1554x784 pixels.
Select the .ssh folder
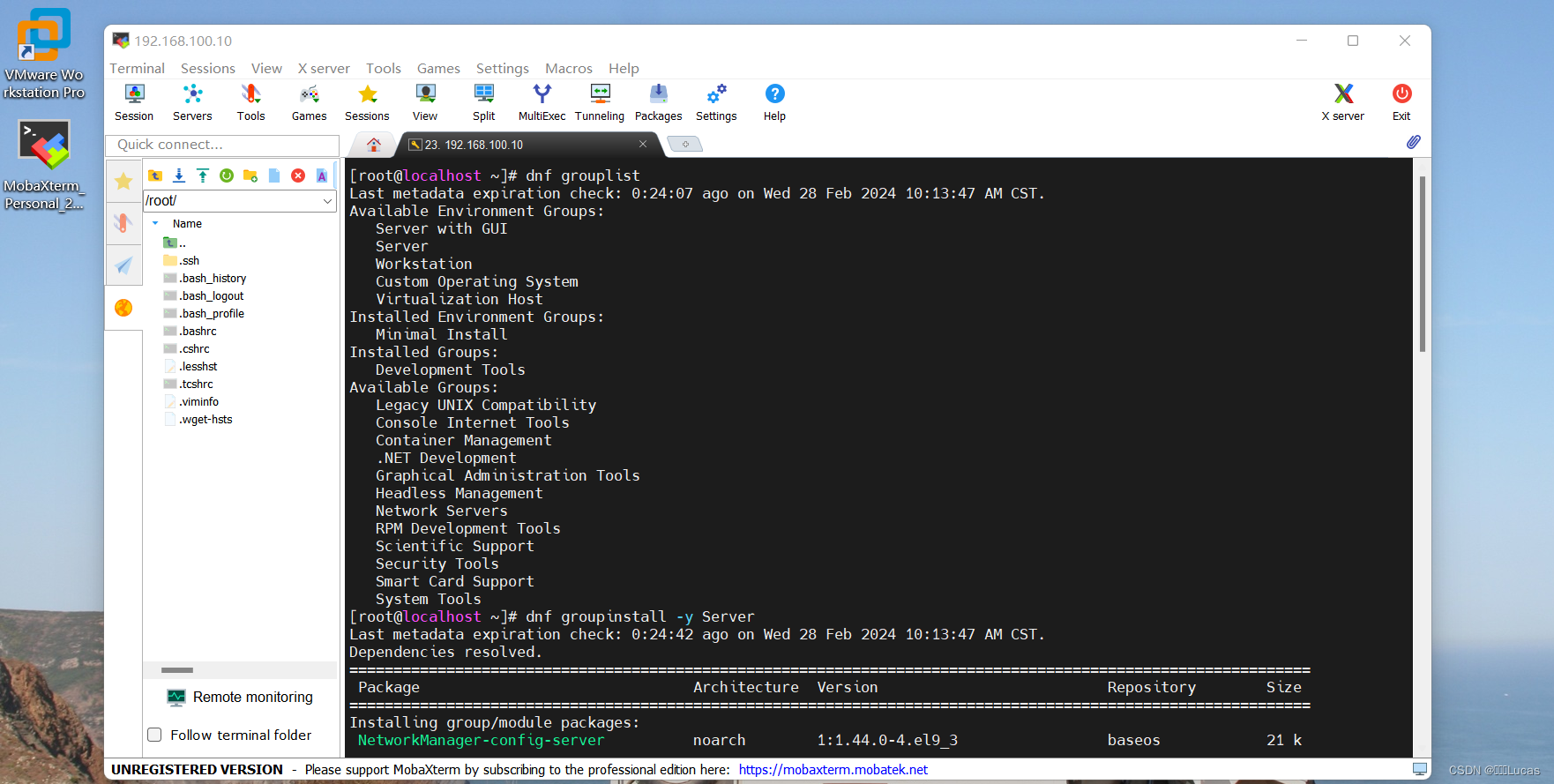[x=182, y=261]
